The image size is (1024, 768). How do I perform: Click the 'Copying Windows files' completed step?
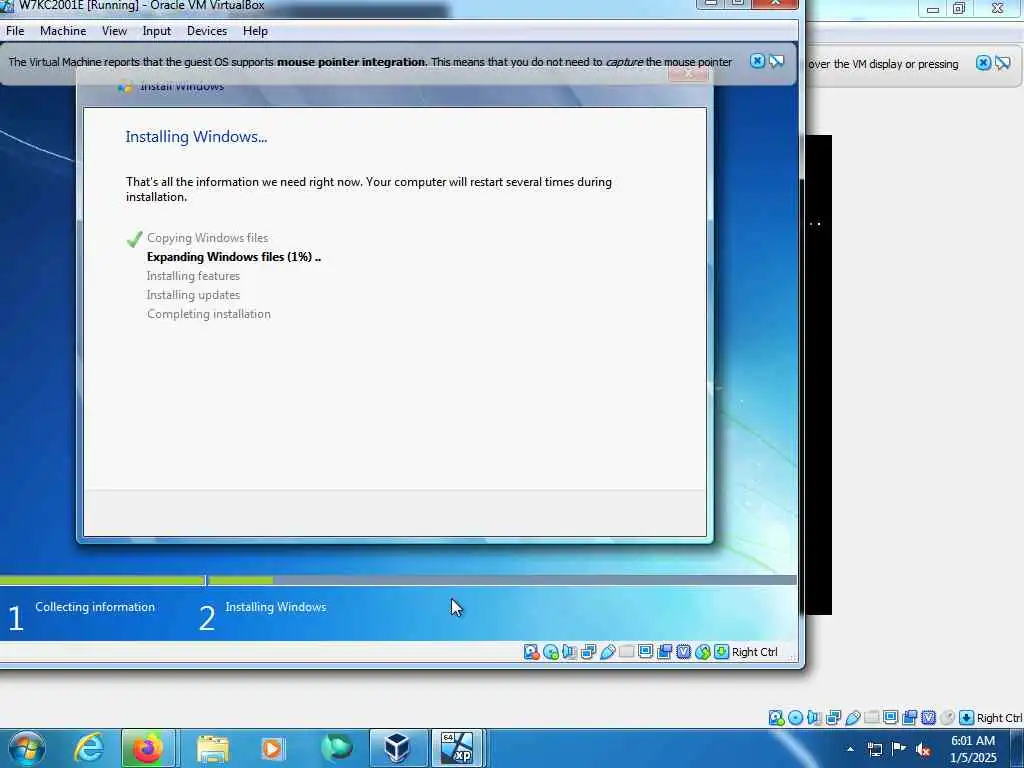pos(208,238)
